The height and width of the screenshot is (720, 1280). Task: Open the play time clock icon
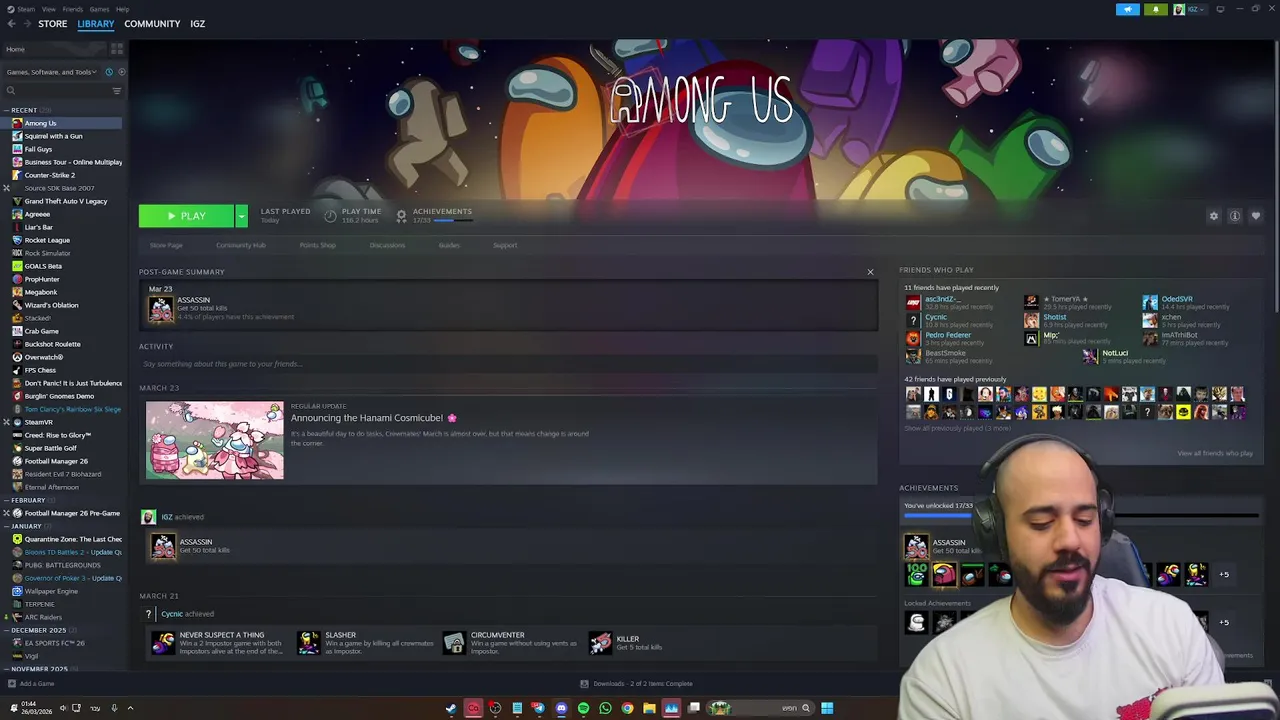(330, 215)
